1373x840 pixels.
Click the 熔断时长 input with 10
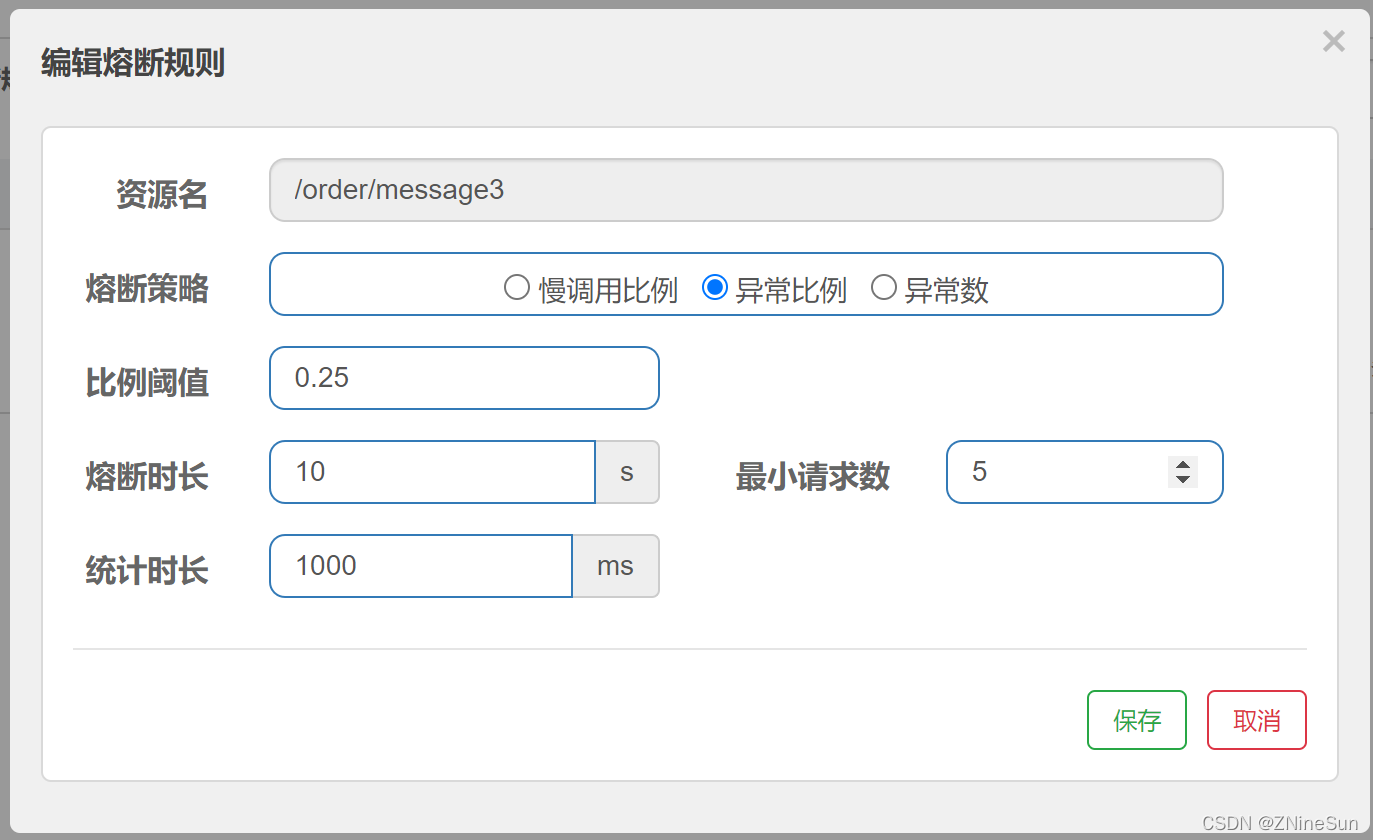[433, 472]
